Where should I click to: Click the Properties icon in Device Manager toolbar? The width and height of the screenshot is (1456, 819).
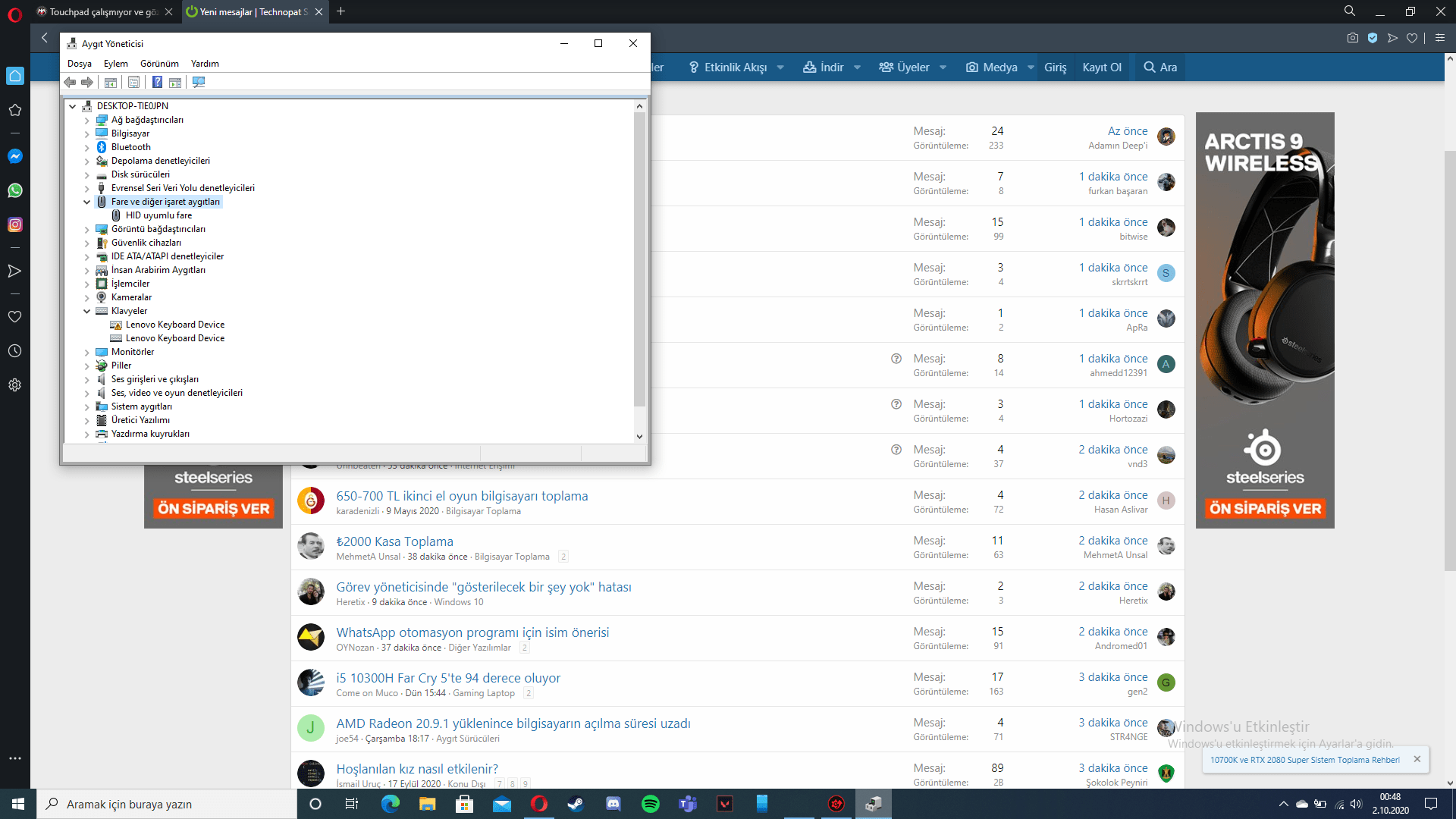point(134,82)
